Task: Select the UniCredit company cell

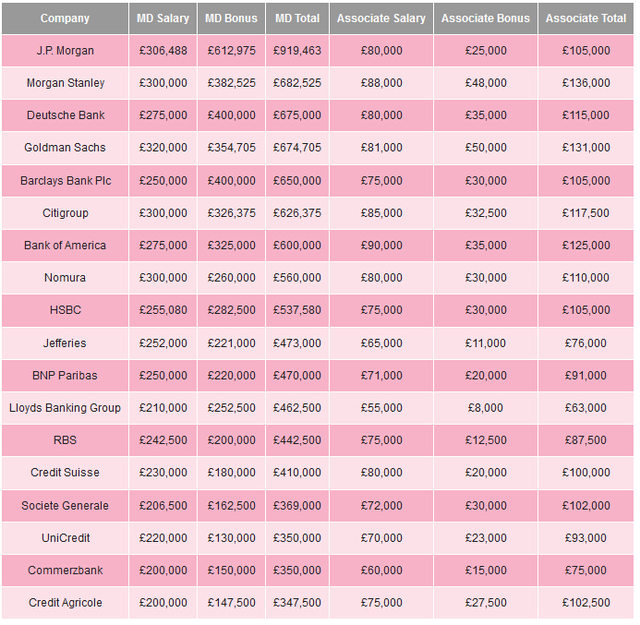Action: point(65,538)
